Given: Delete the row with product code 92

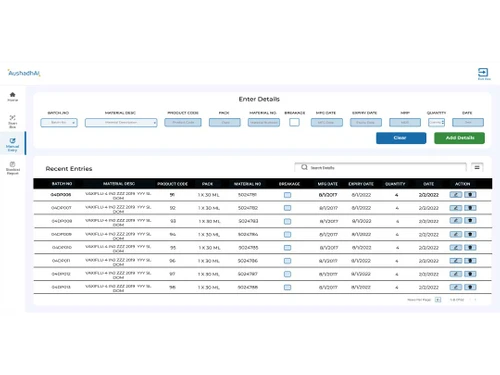Looking at the screenshot, I should (470, 208).
